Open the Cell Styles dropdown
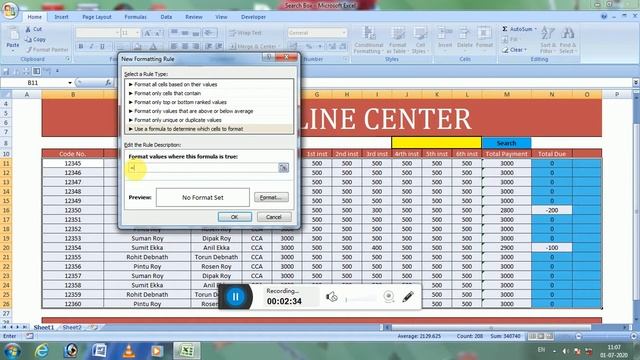Screen dimensions: 640x360 (419, 40)
